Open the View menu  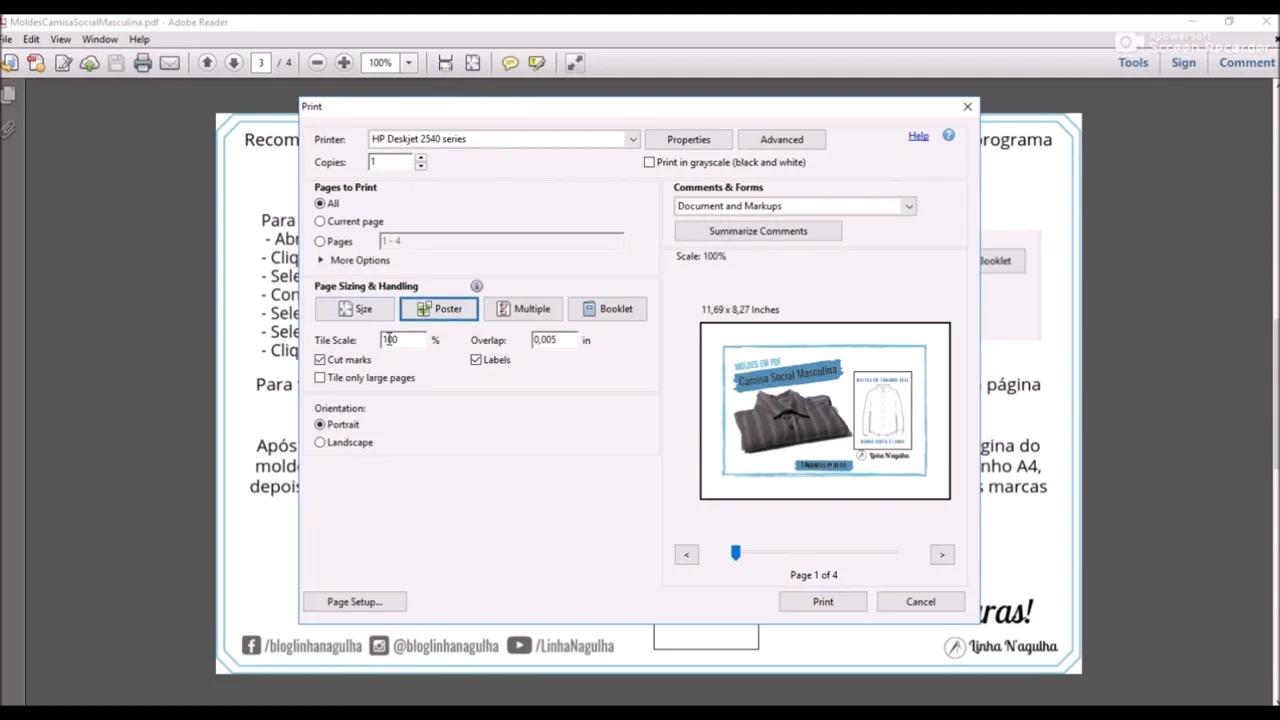coord(60,39)
